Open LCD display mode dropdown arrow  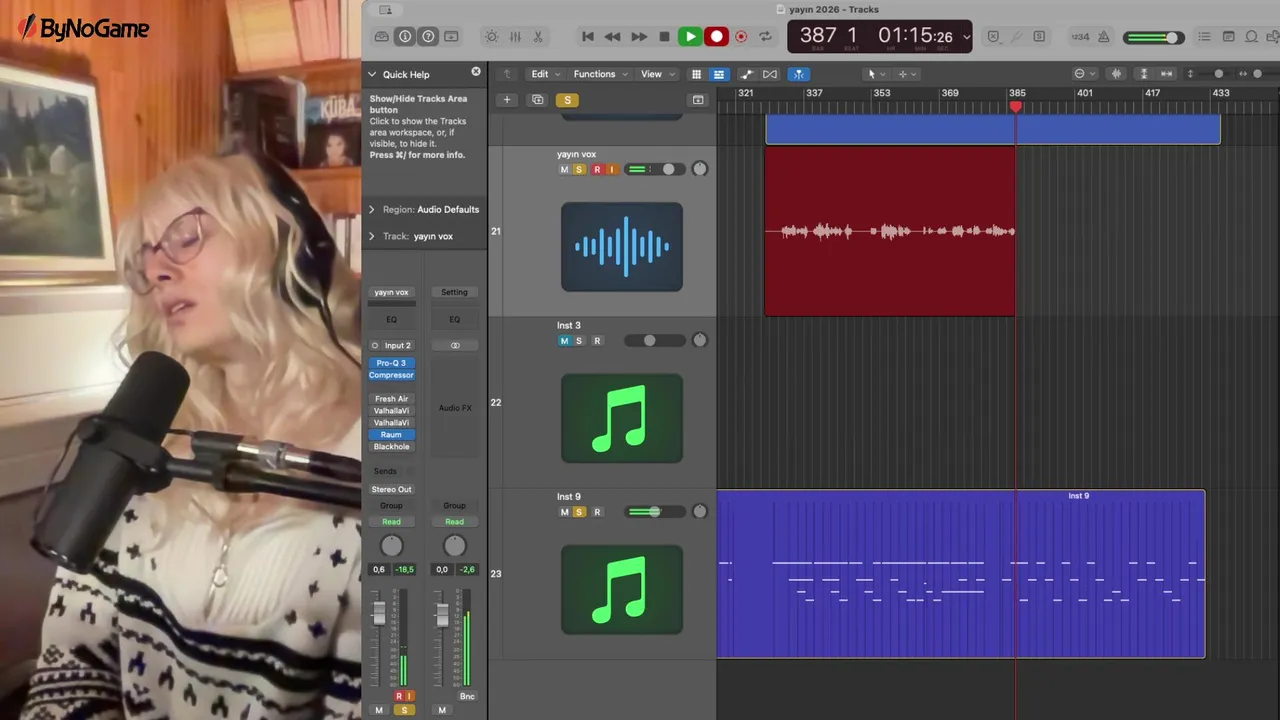tap(966, 37)
